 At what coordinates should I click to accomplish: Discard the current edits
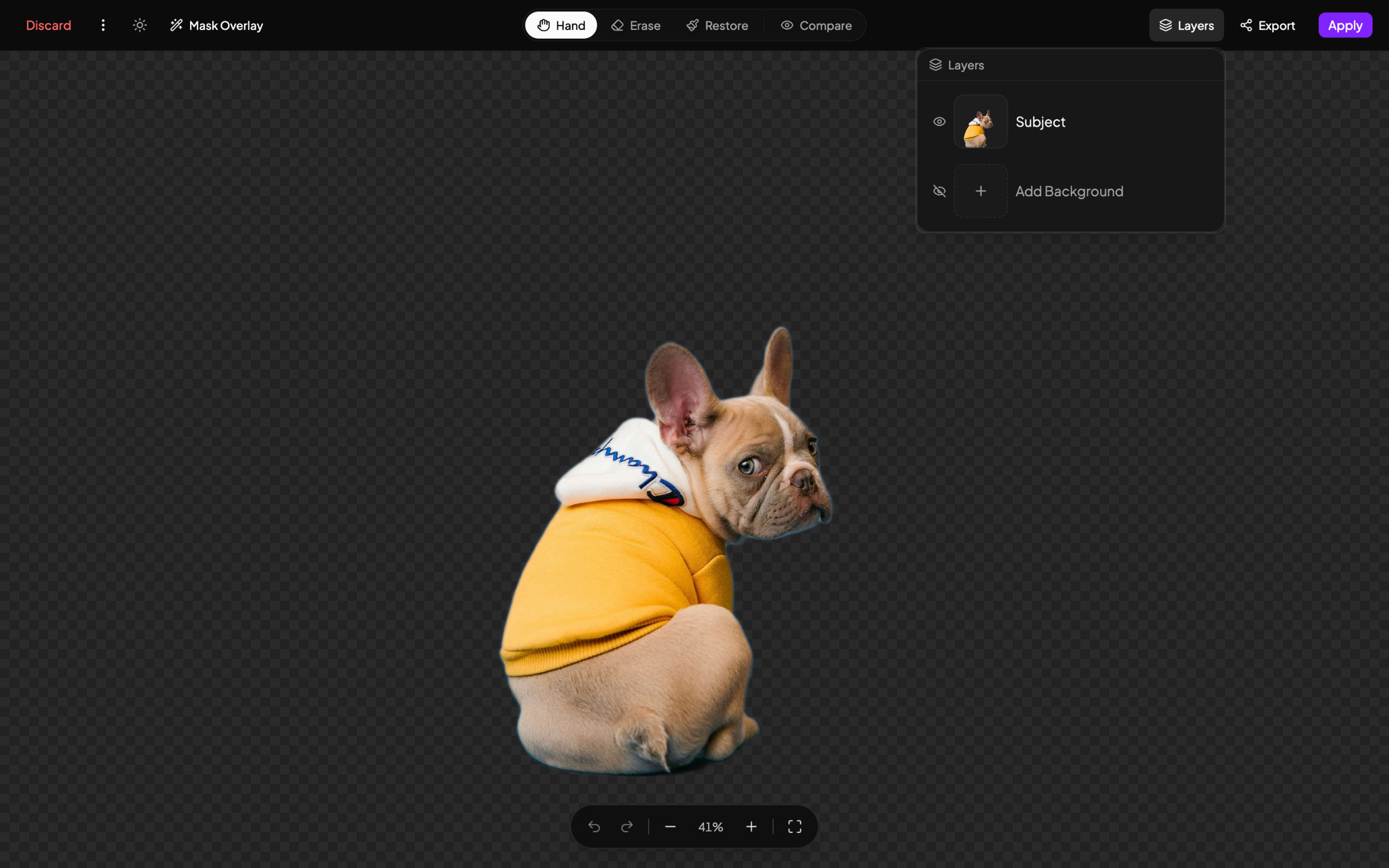point(49,26)
